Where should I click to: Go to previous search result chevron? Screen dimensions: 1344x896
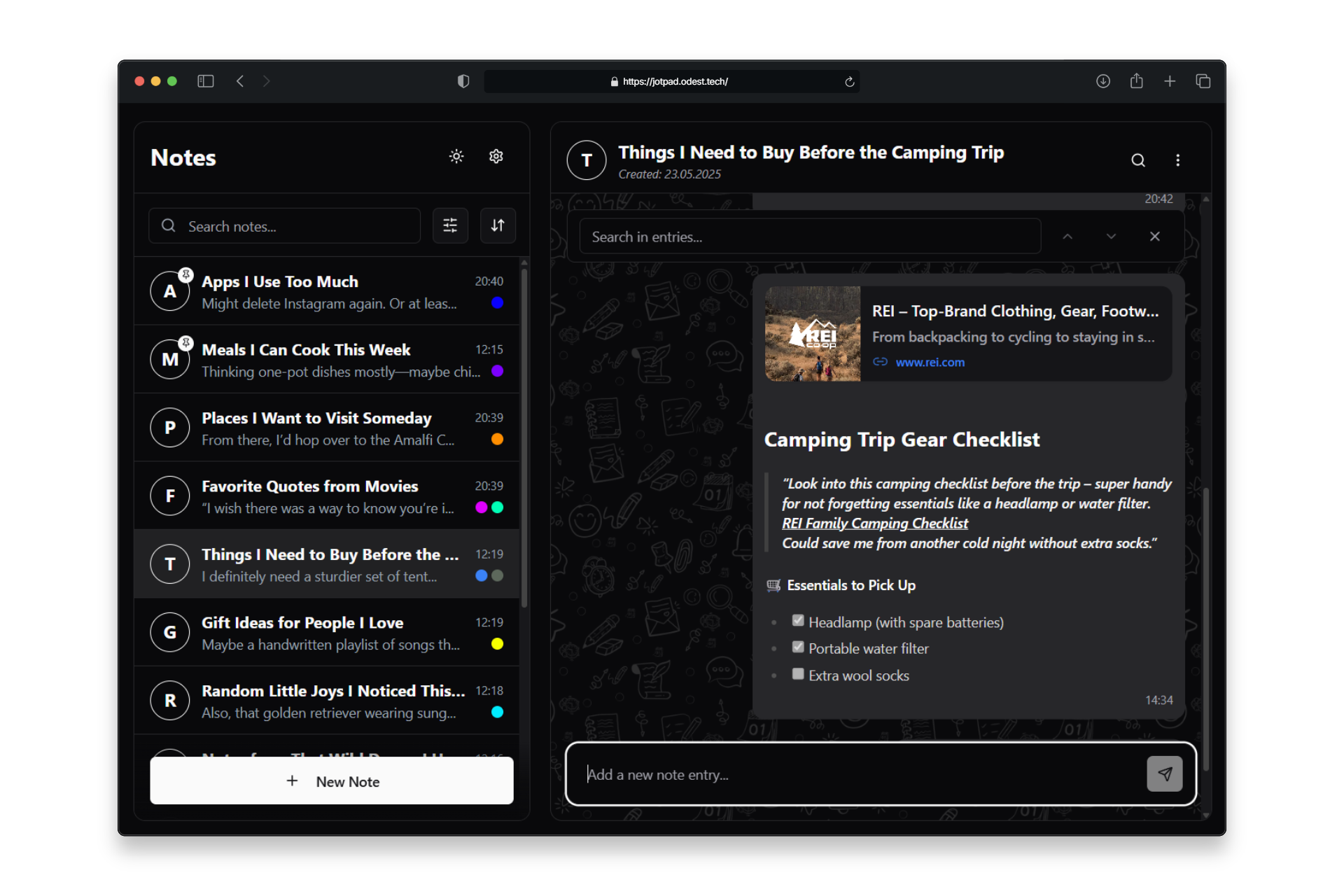1067,237
